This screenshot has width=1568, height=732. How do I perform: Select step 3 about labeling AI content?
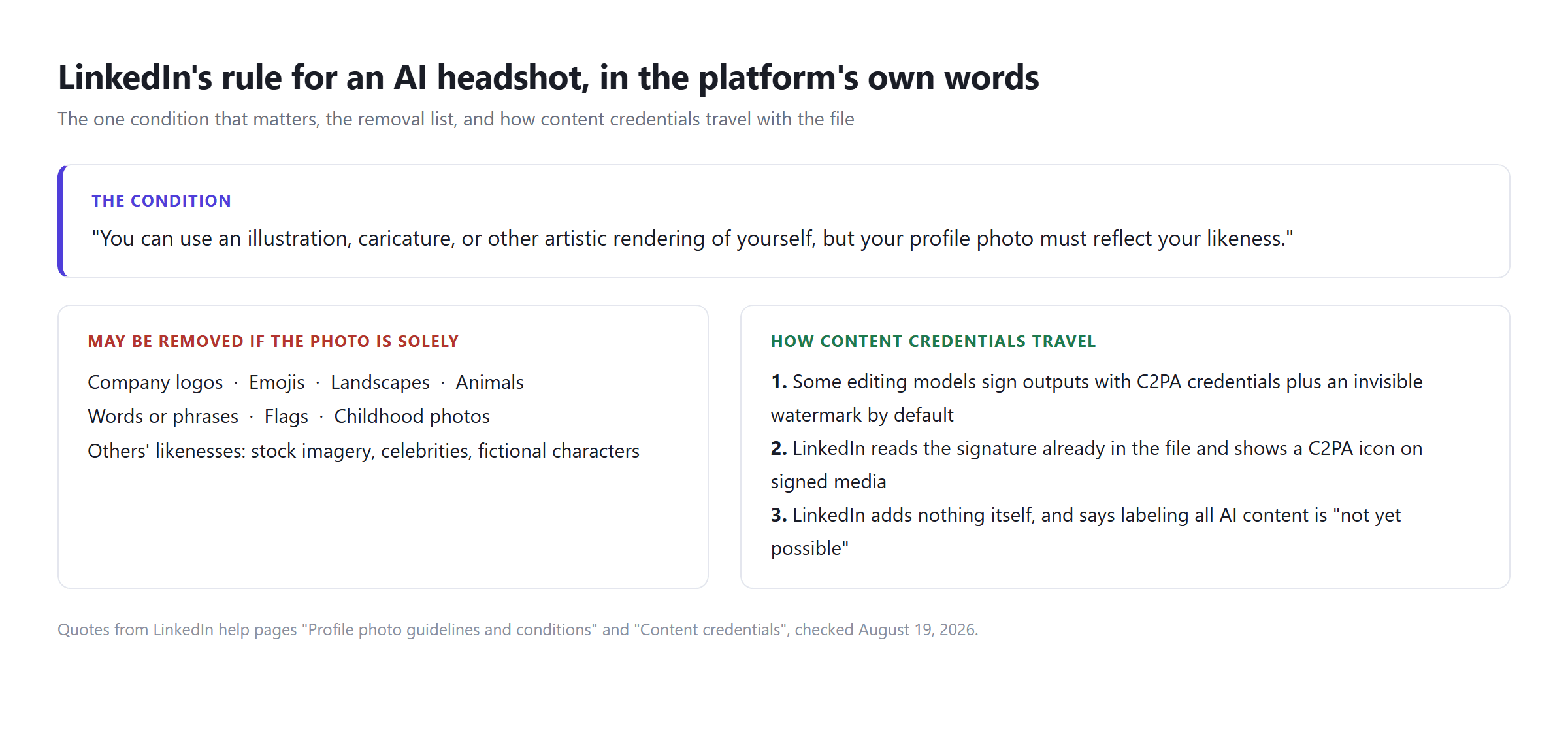tap(1086, 531)
